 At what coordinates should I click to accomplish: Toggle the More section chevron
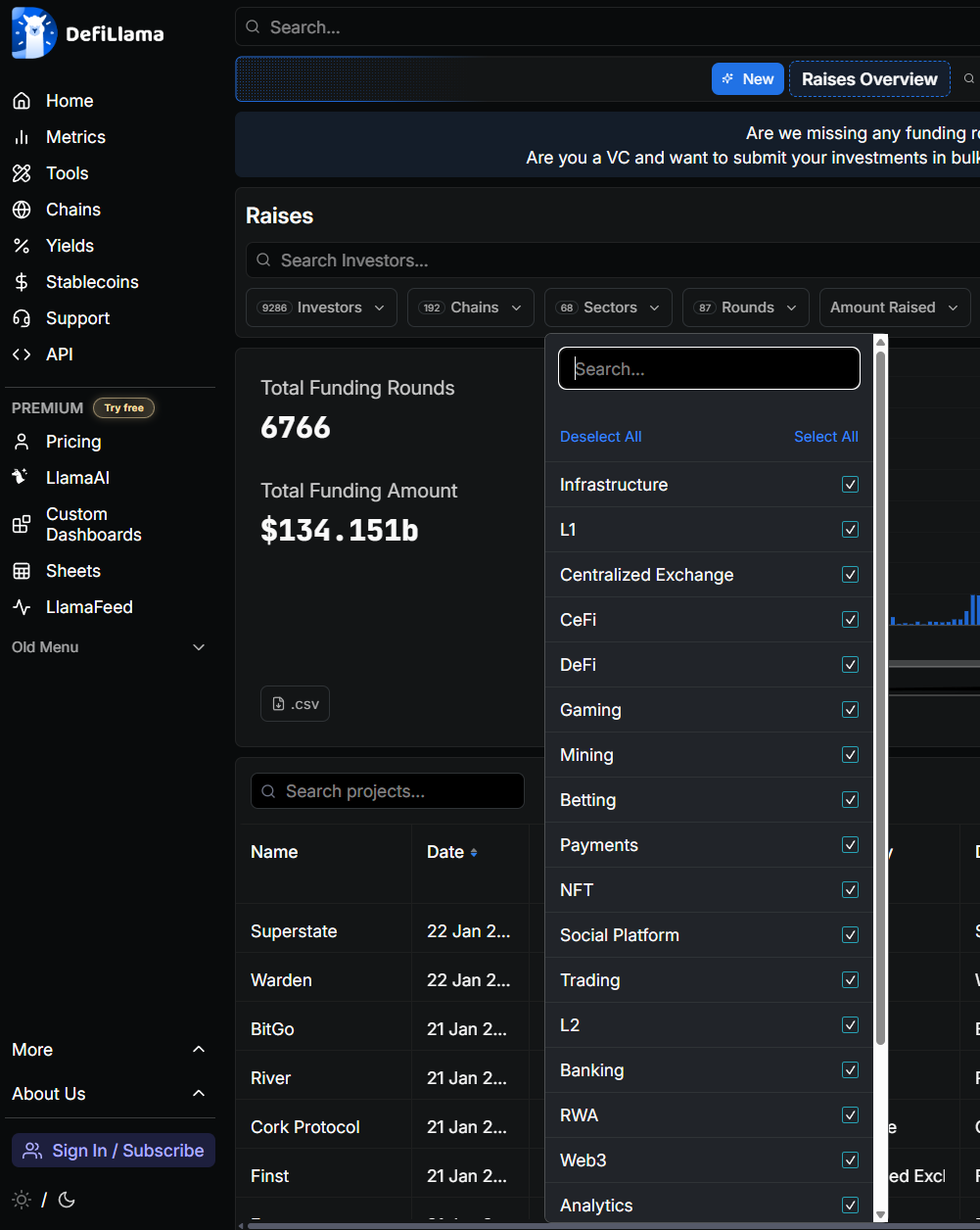(199, 1050)
